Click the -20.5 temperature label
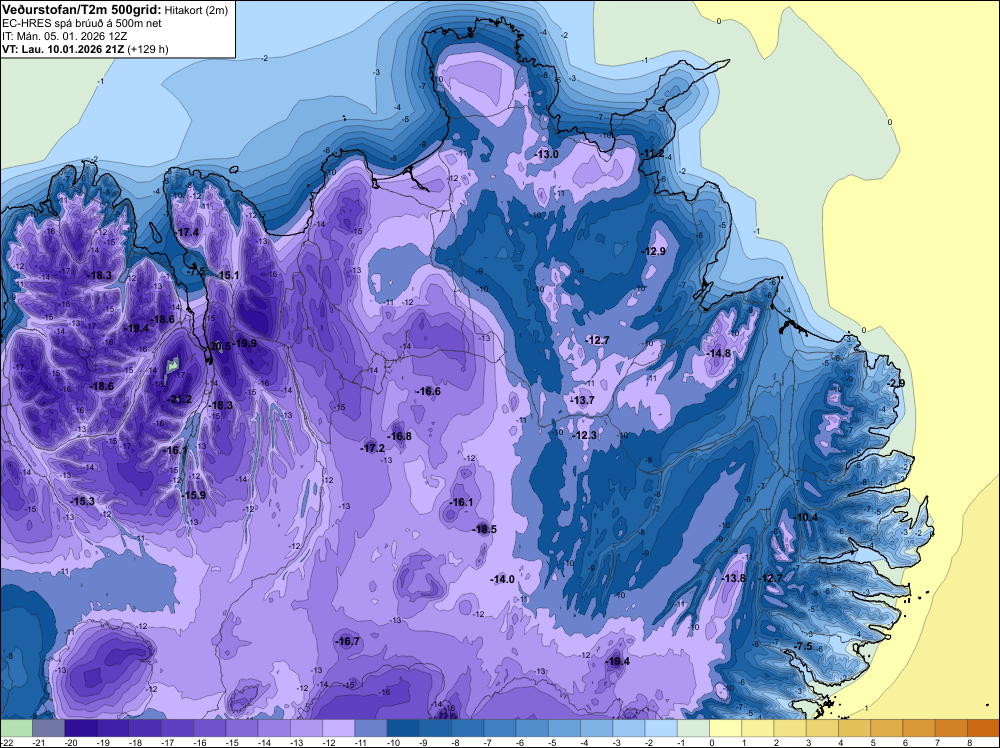 pos(221,346)
